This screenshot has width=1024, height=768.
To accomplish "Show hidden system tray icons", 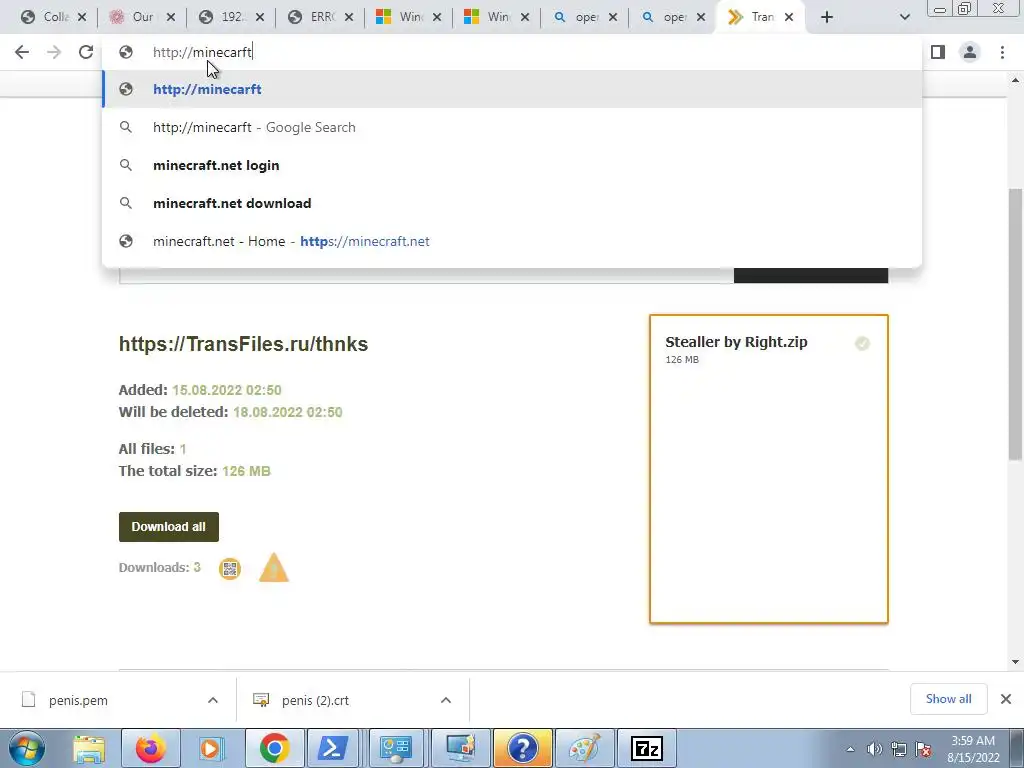I will 850,749.
